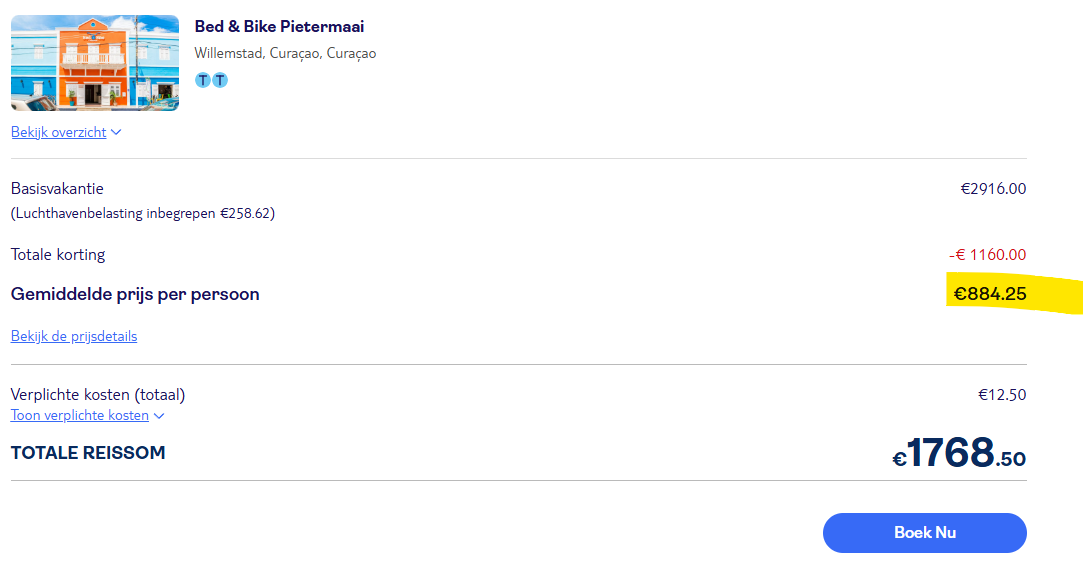Click the large total price €1768.50

(959, 453)
